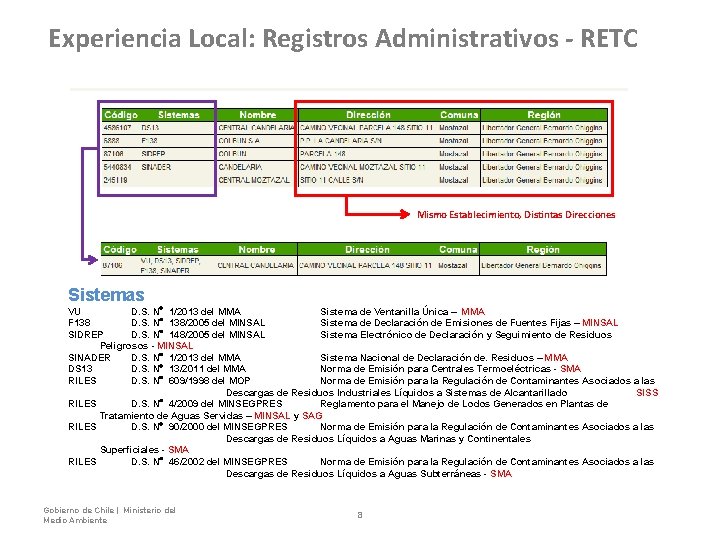Image resolution: width=720 pixels, height=540 pixels.
Task: Select 'SINADER' abbreviation in the systems list
Action: 90,358
